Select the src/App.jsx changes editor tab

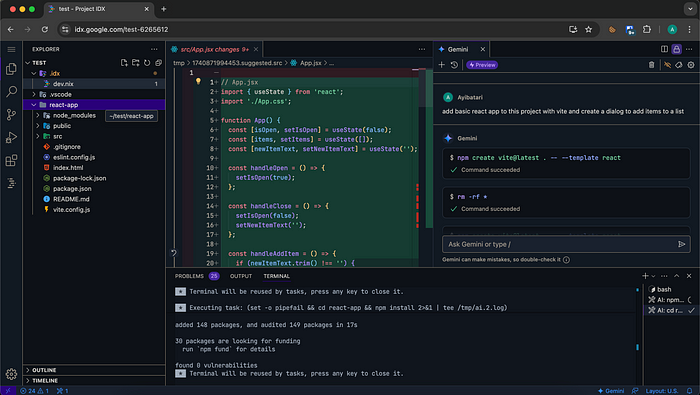(x=214, y=49)
